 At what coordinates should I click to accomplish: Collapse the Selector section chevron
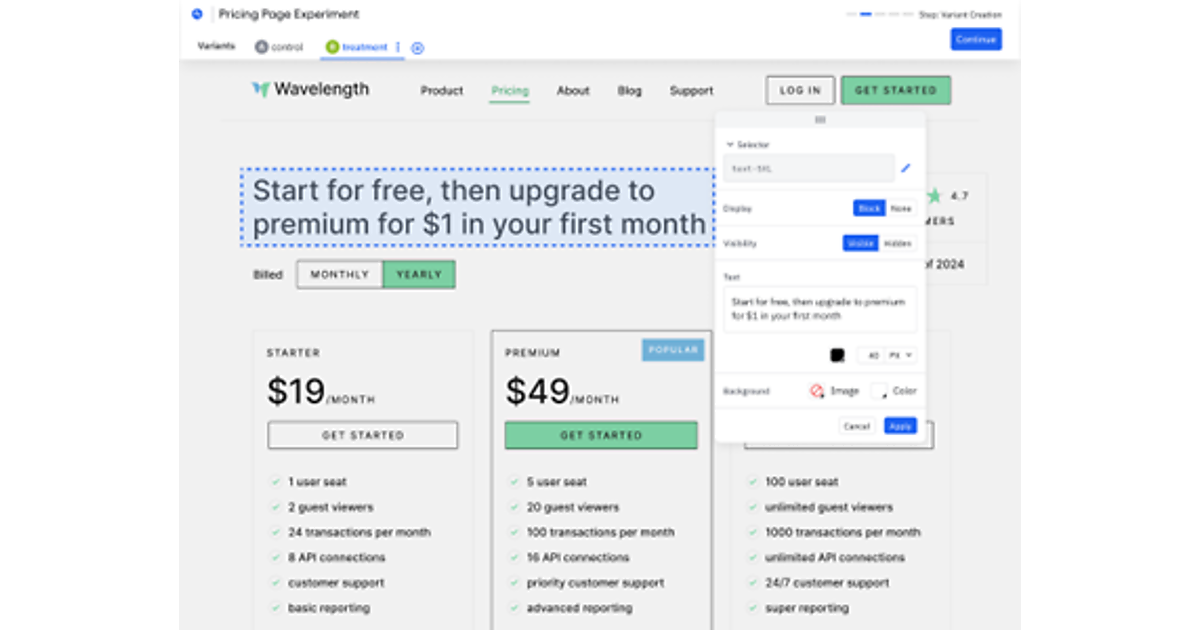(x=730, y=145)
